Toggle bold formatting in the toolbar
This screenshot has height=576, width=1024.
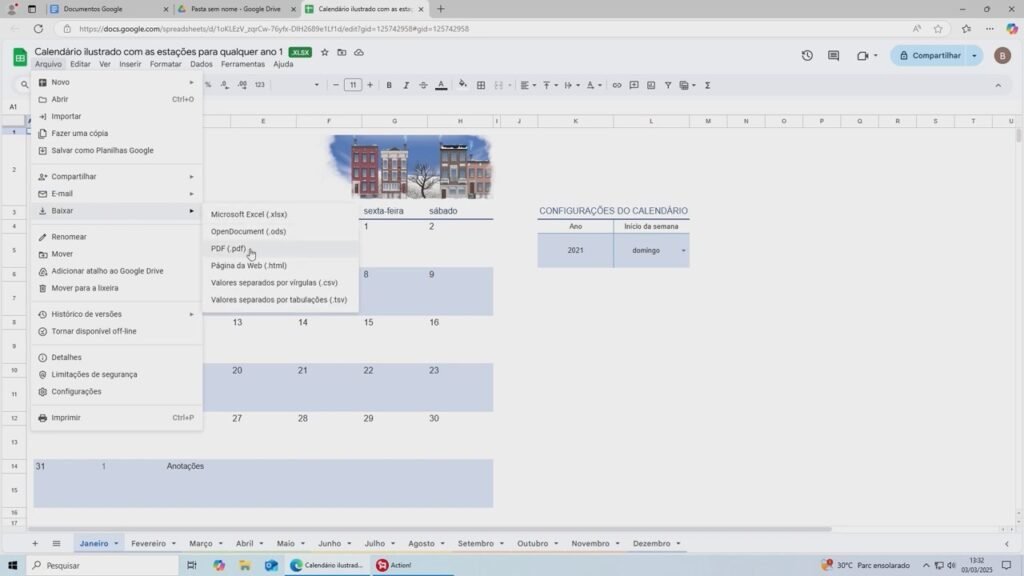pyautogui.click(x=389, y=85)
